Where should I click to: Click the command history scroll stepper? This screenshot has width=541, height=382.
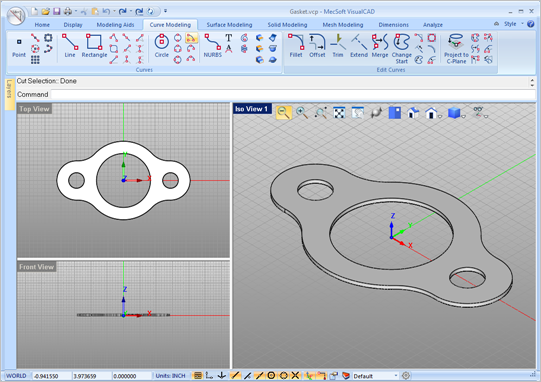pyautogui.click(x=532, y=82)
